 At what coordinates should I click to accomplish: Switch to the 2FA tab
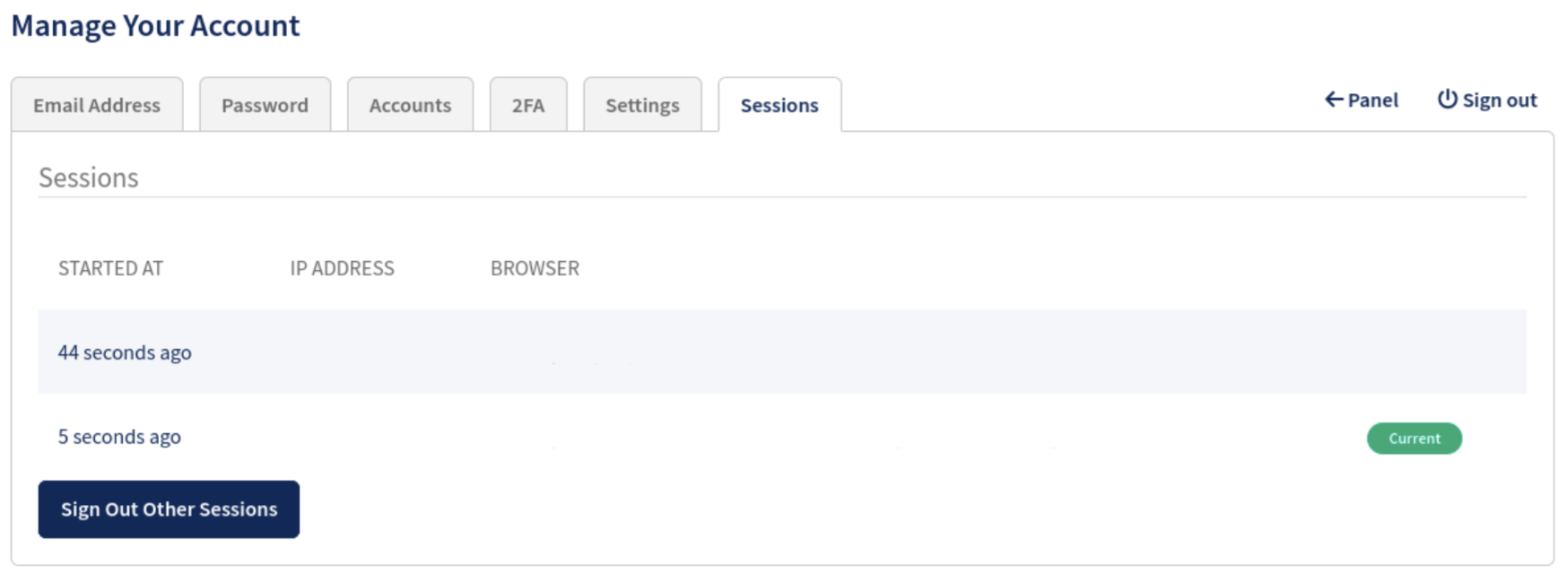(x=527, y=105)
